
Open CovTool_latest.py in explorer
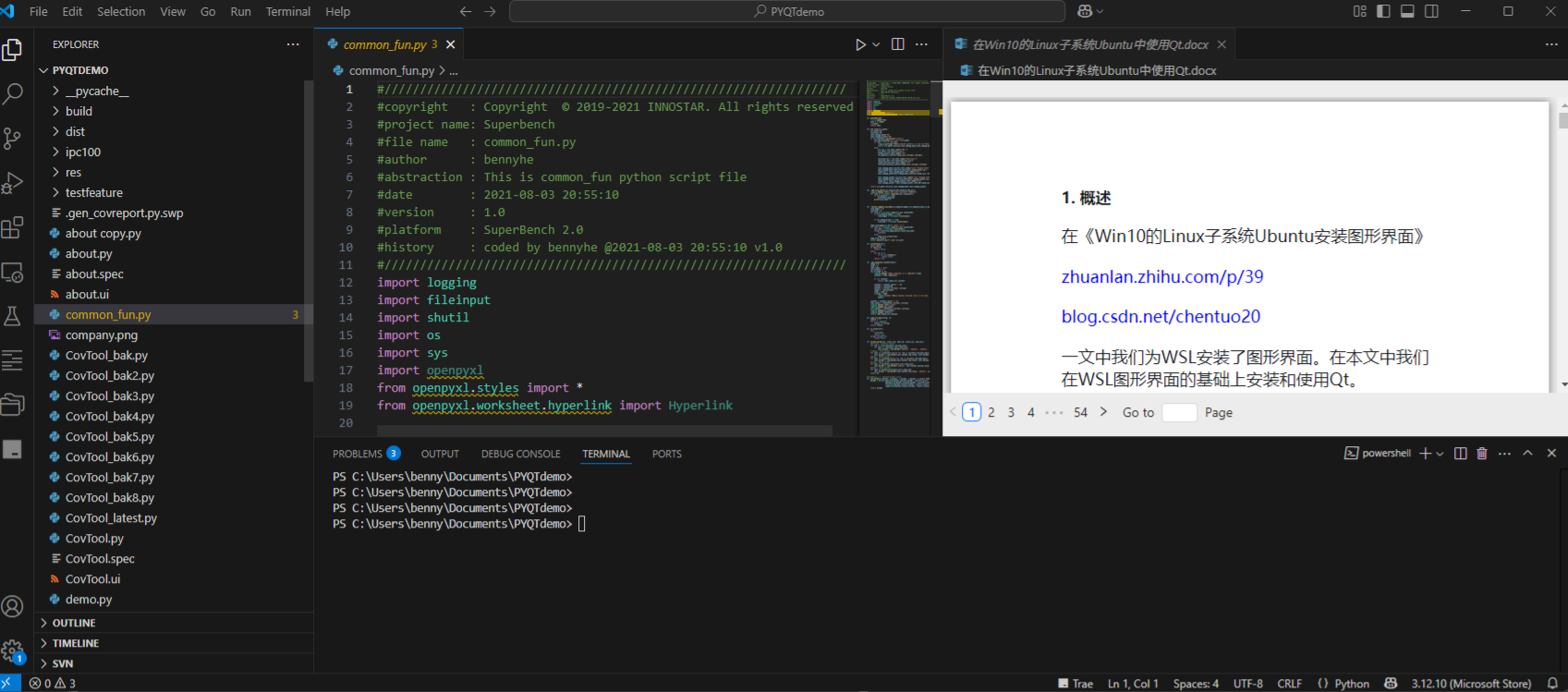pos(111,517)
